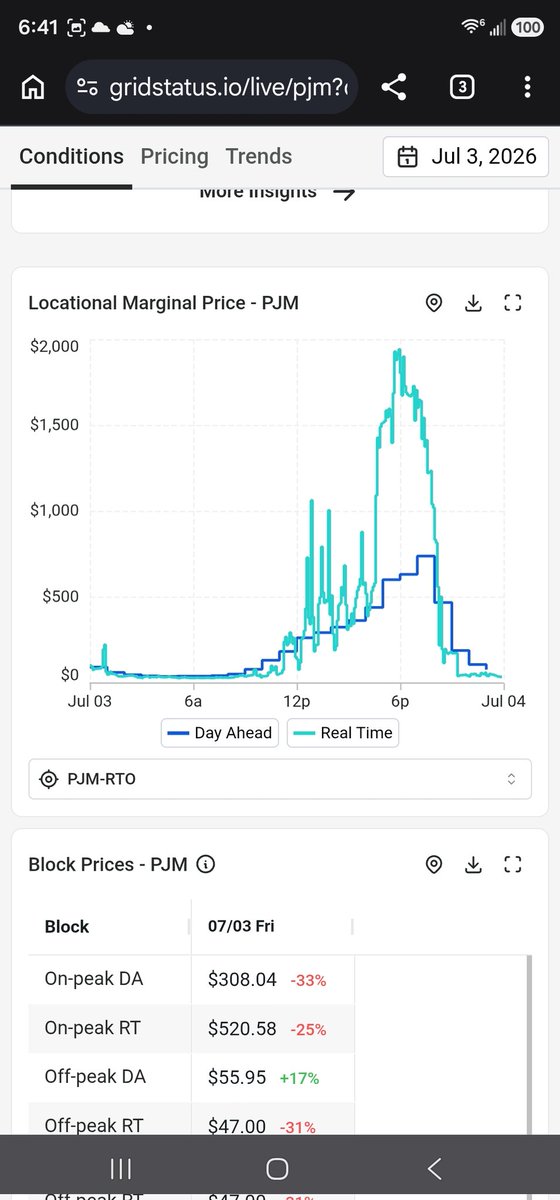The width and height of the screenshot is (560, 1200).
Task: Switch to the Pricing tab
Action: pyautogui.click(x=174, y=156)
